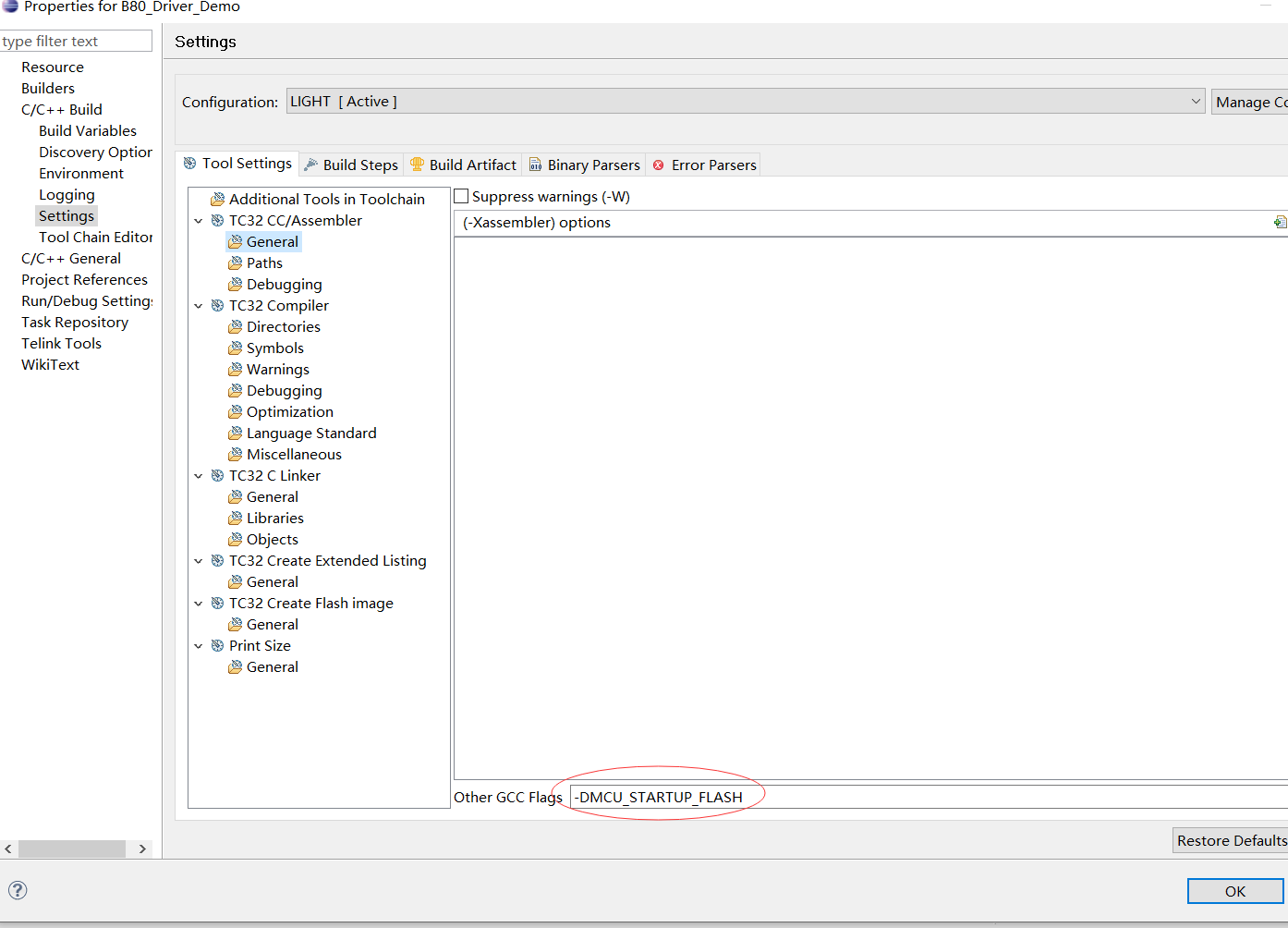This screenshot has height=928, width=1288.
Task: Click the Paths option icon under CC/Assembler
Action: (236, 263)
